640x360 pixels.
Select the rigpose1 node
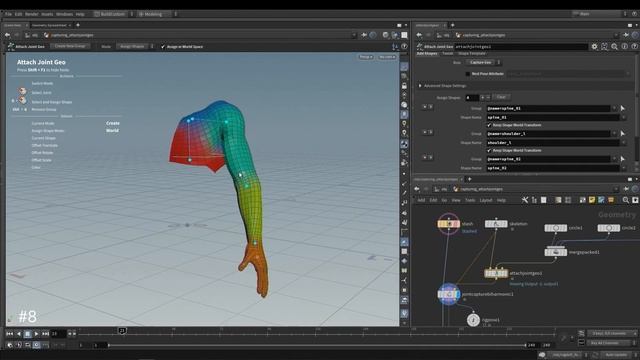pos(473,320)
